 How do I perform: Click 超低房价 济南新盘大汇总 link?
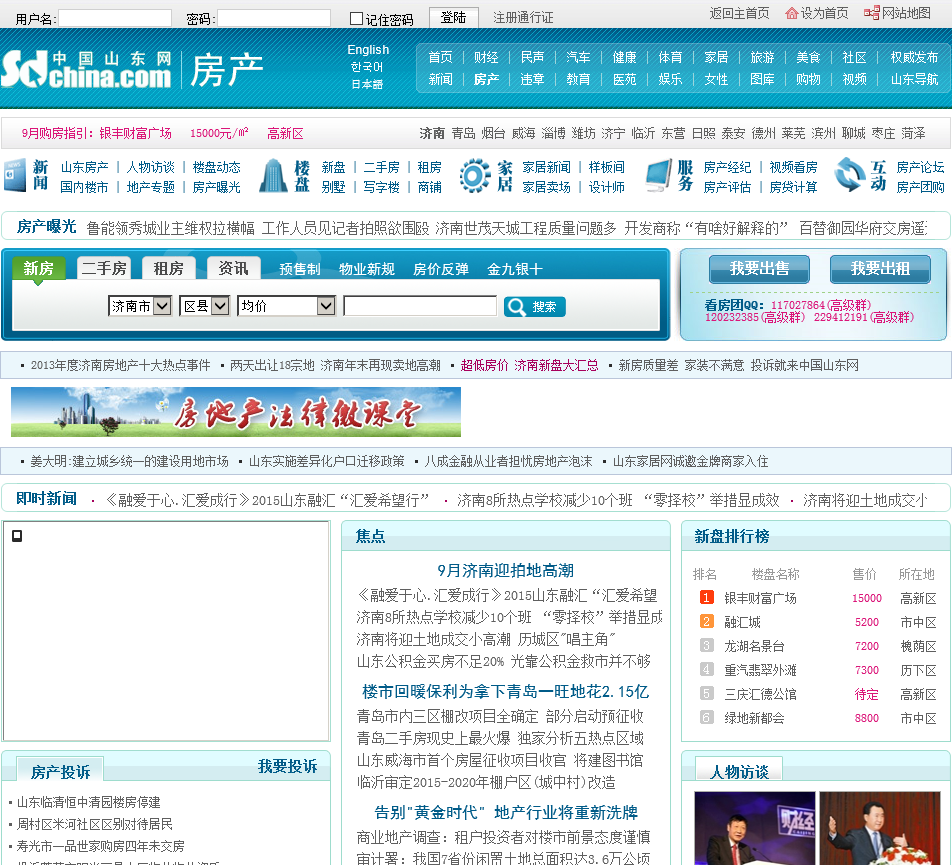click(529, 365)
